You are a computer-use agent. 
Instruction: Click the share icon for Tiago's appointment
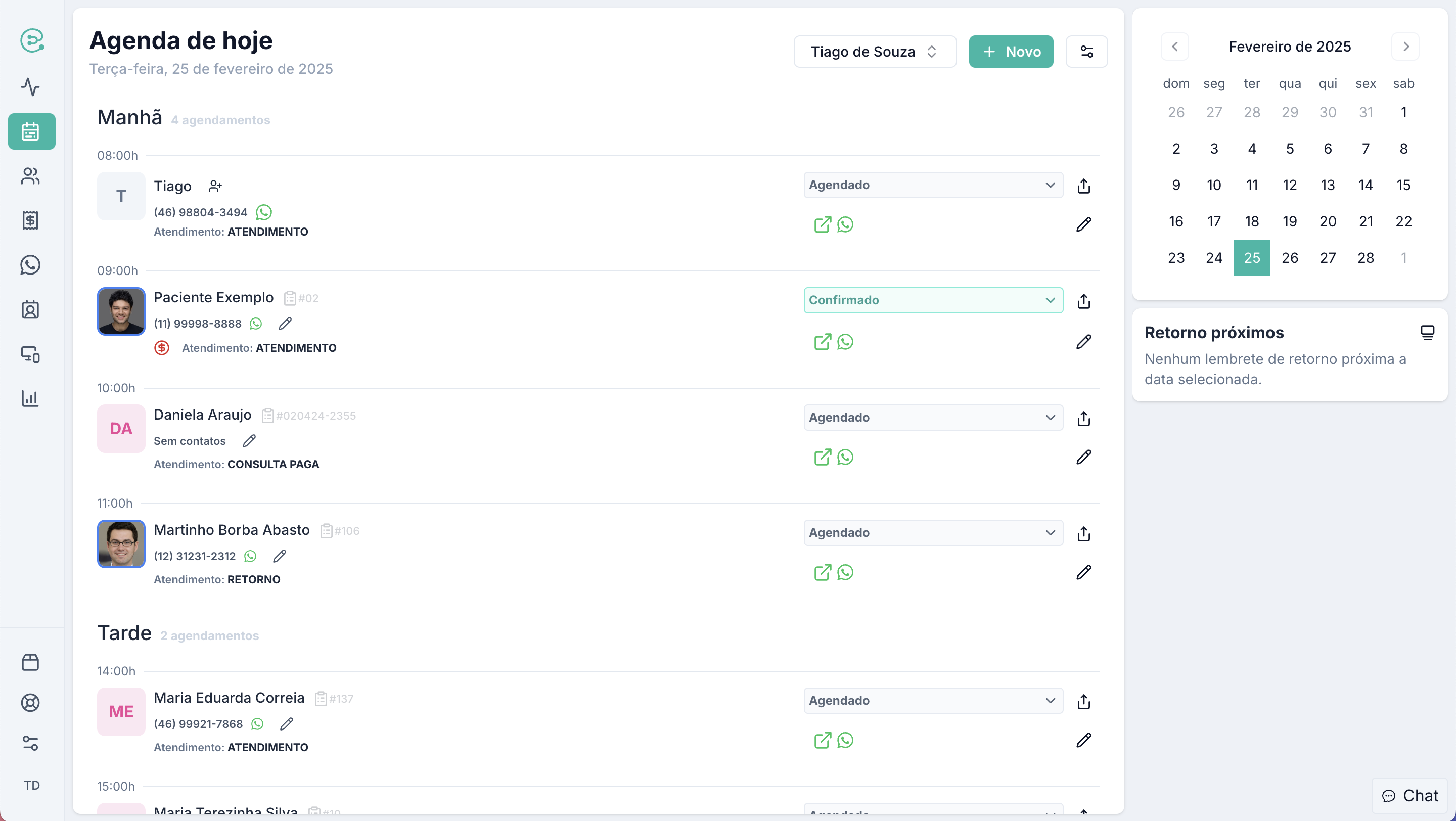pyautogui.click(x=1083, y=186)
